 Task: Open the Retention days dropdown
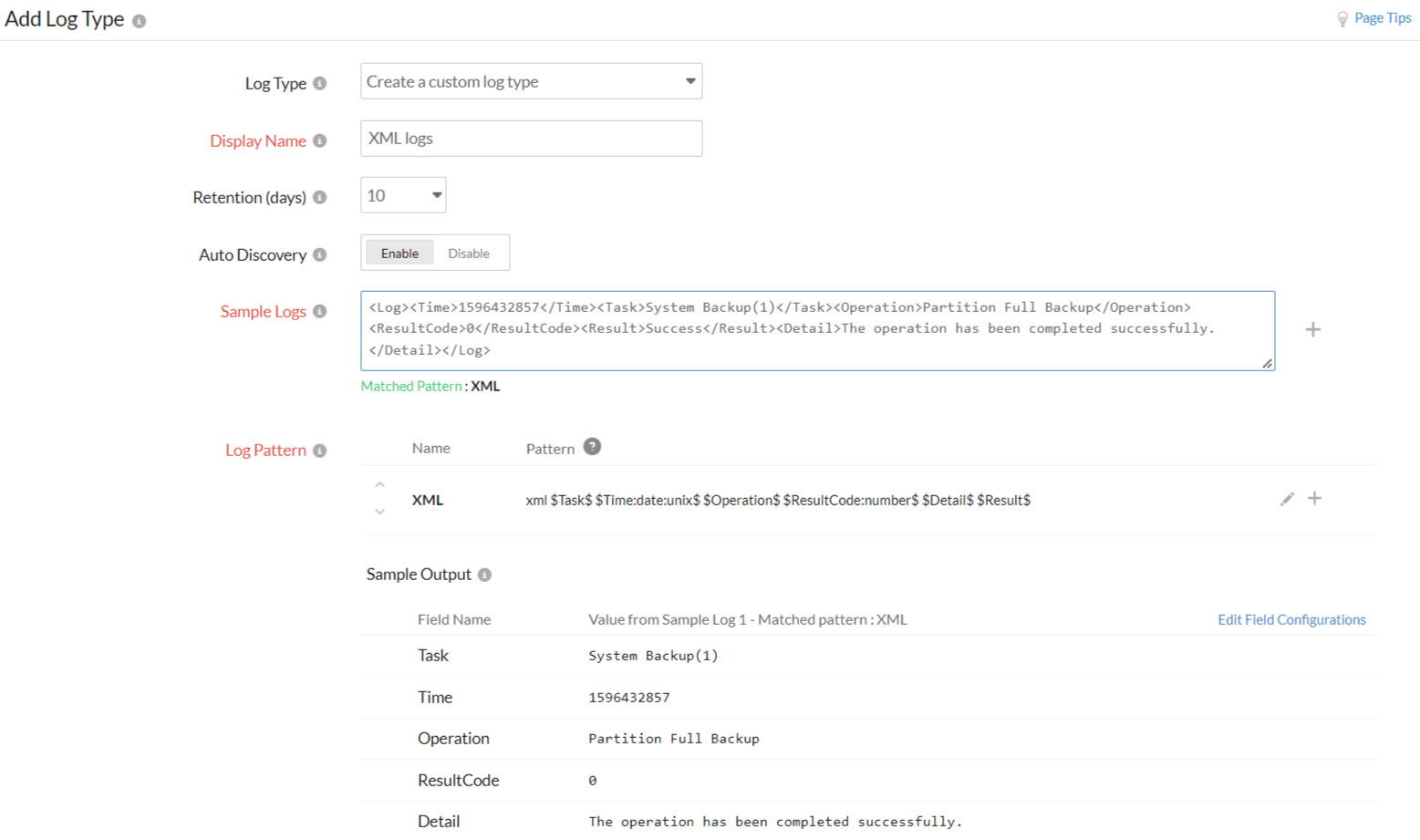pos(403,195)
